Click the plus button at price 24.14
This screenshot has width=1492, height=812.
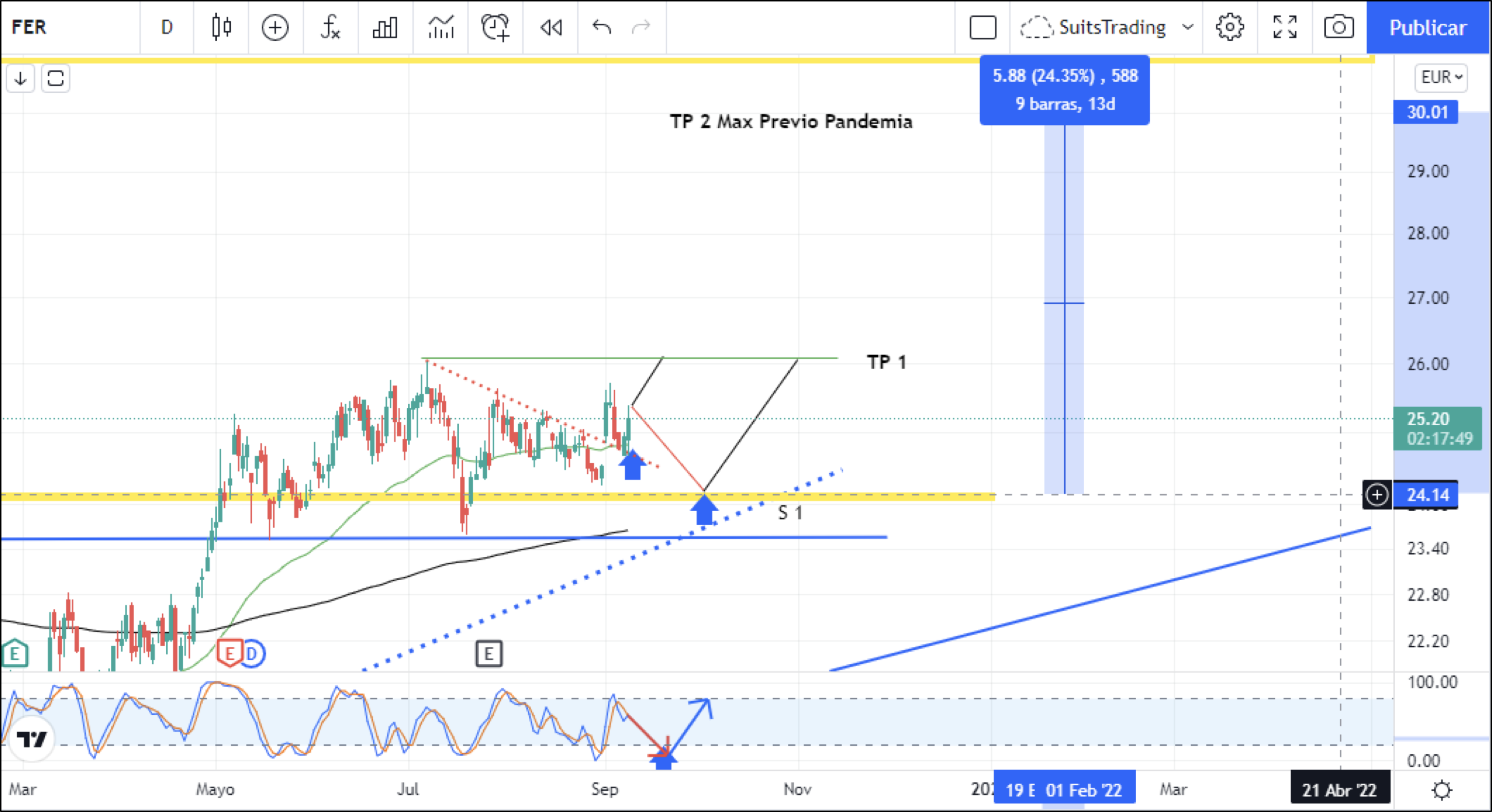[1376, 495]
